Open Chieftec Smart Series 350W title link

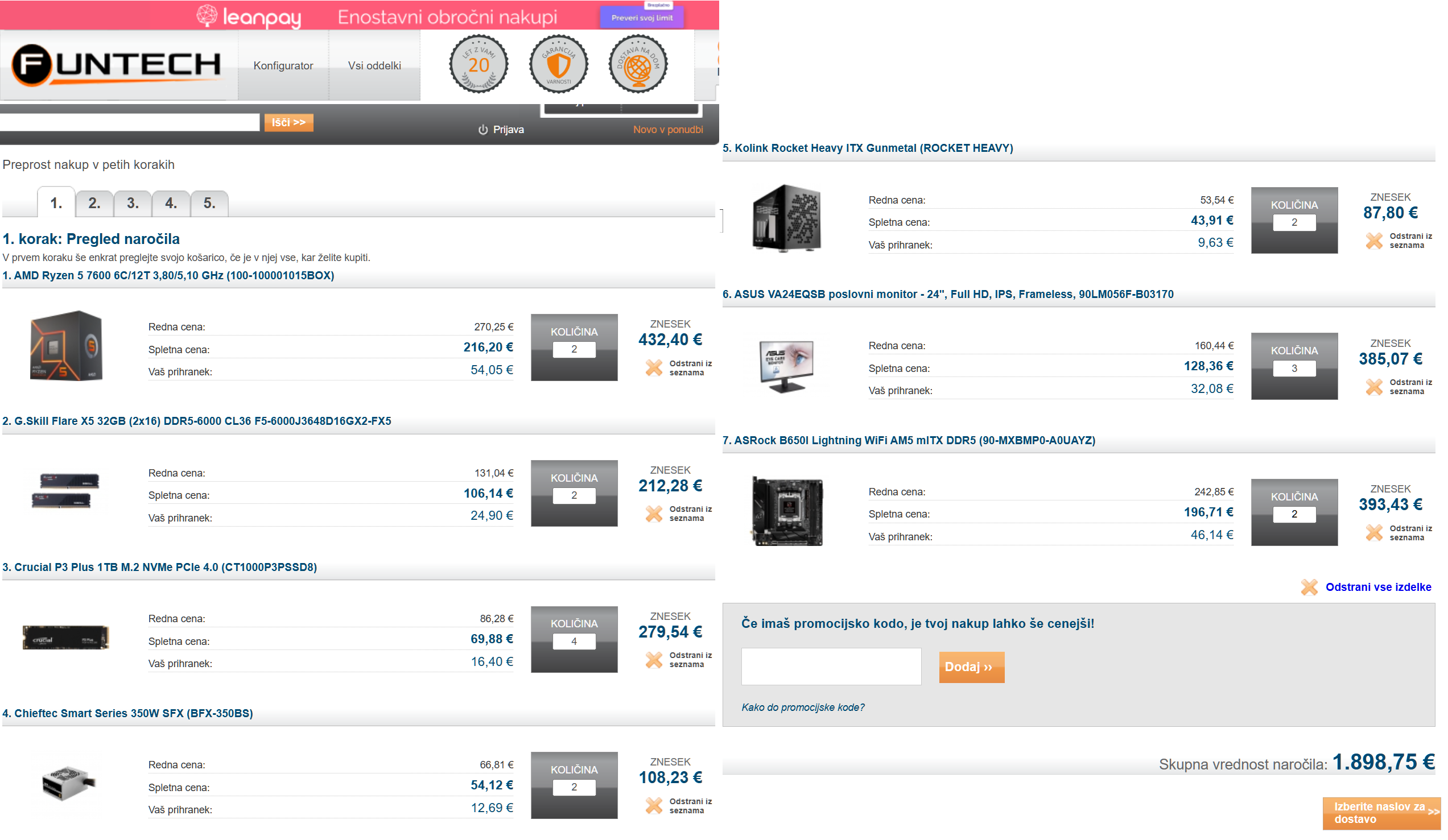click(127, 714)
